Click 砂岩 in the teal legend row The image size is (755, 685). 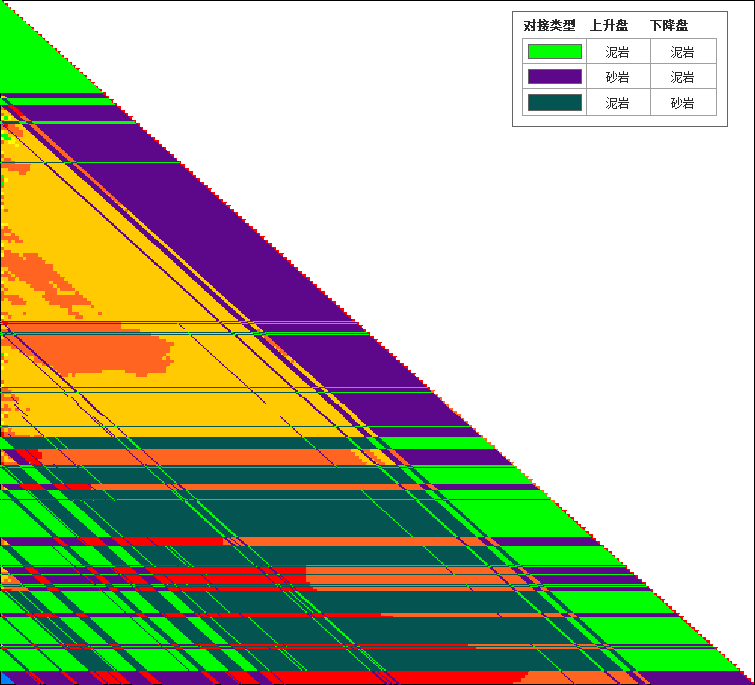(x=682, y=103)
